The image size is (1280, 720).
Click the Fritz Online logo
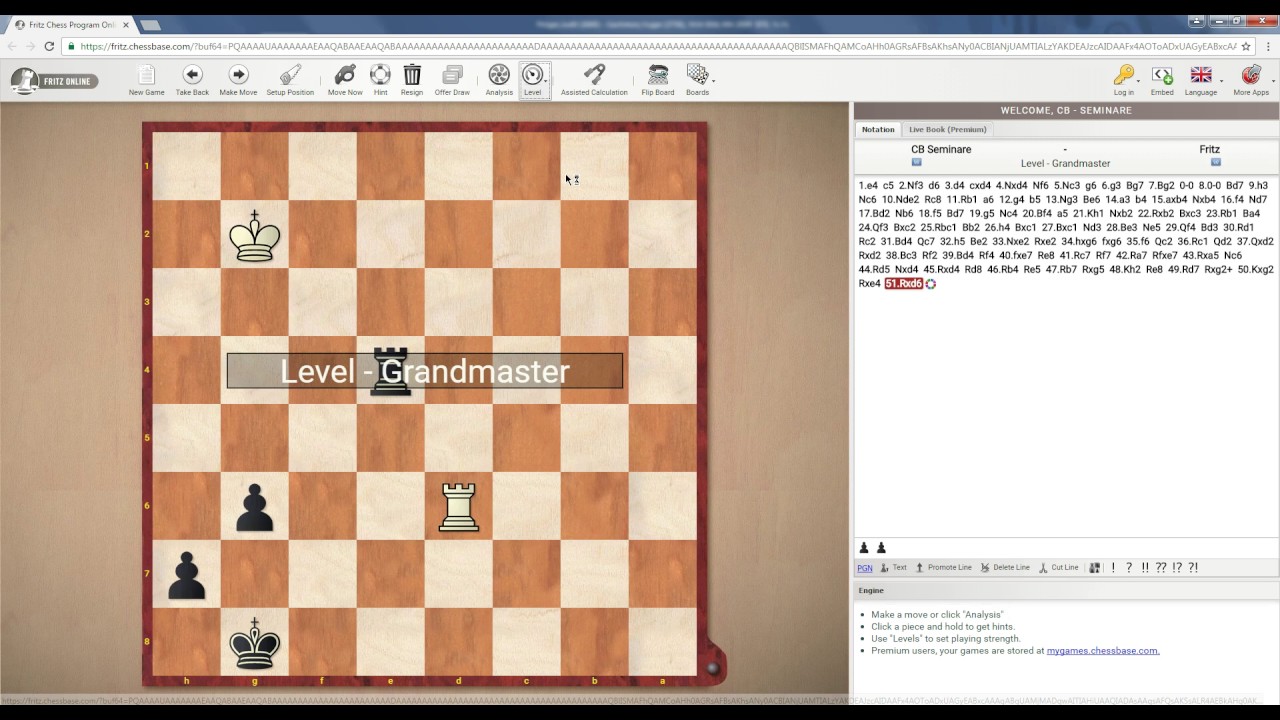(x=55, y=81)
